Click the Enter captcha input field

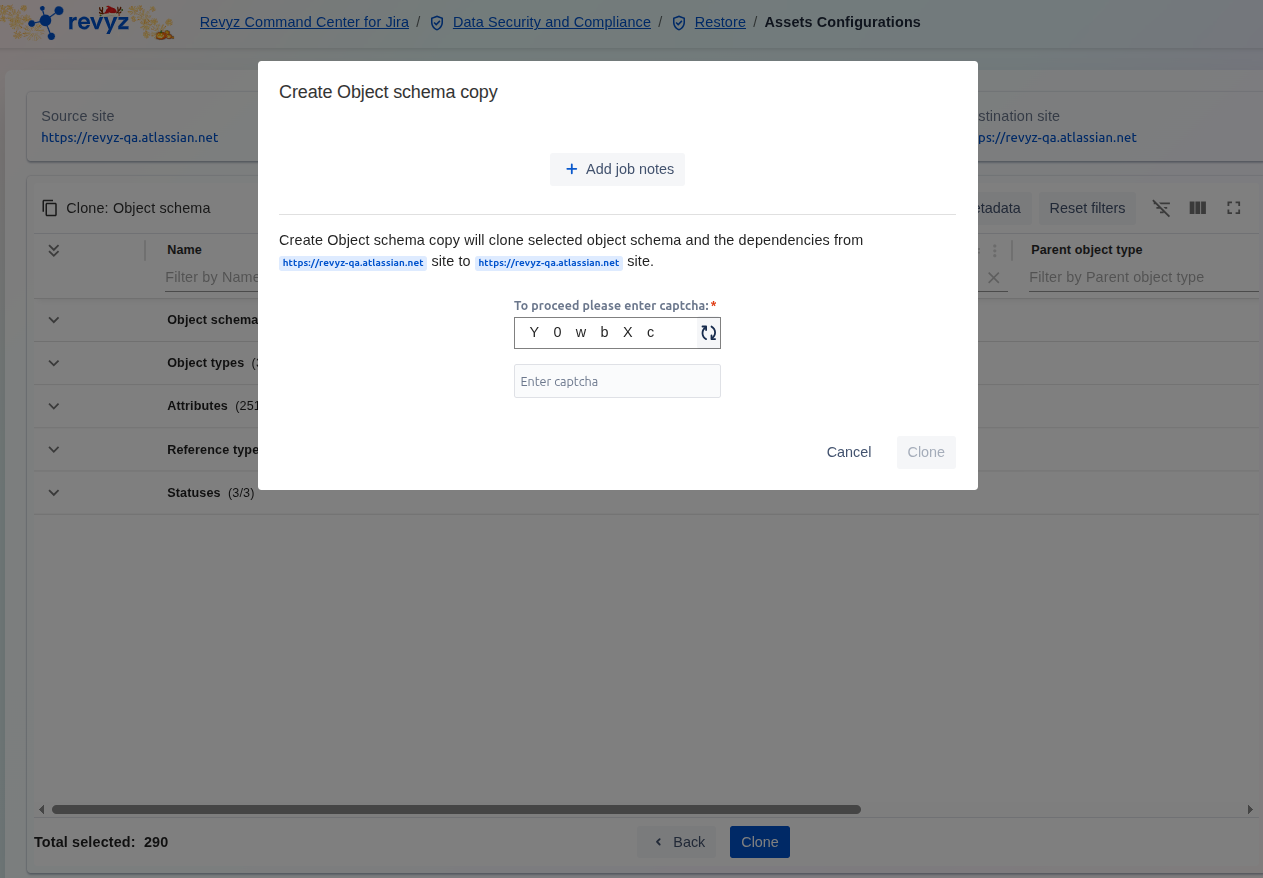pos(616,381)
